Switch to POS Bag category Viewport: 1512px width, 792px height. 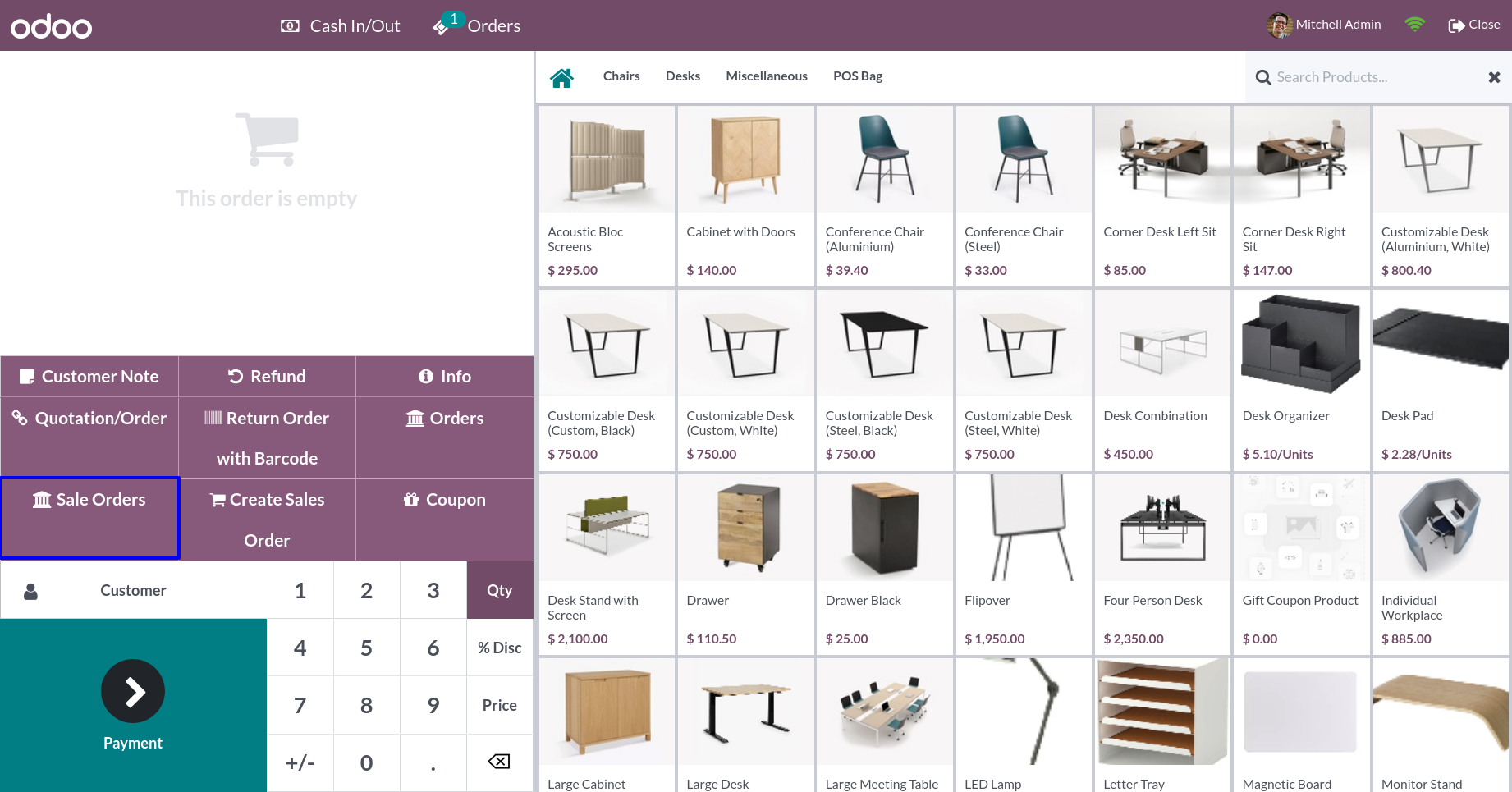tap(858, 76)
